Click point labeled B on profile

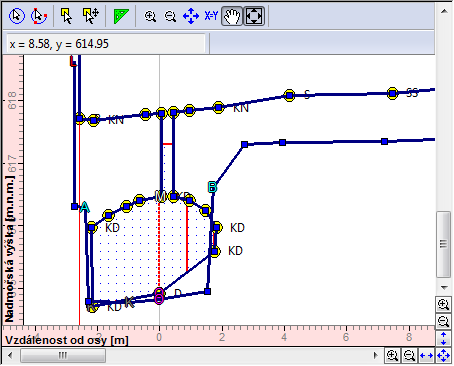pos(212,187)
